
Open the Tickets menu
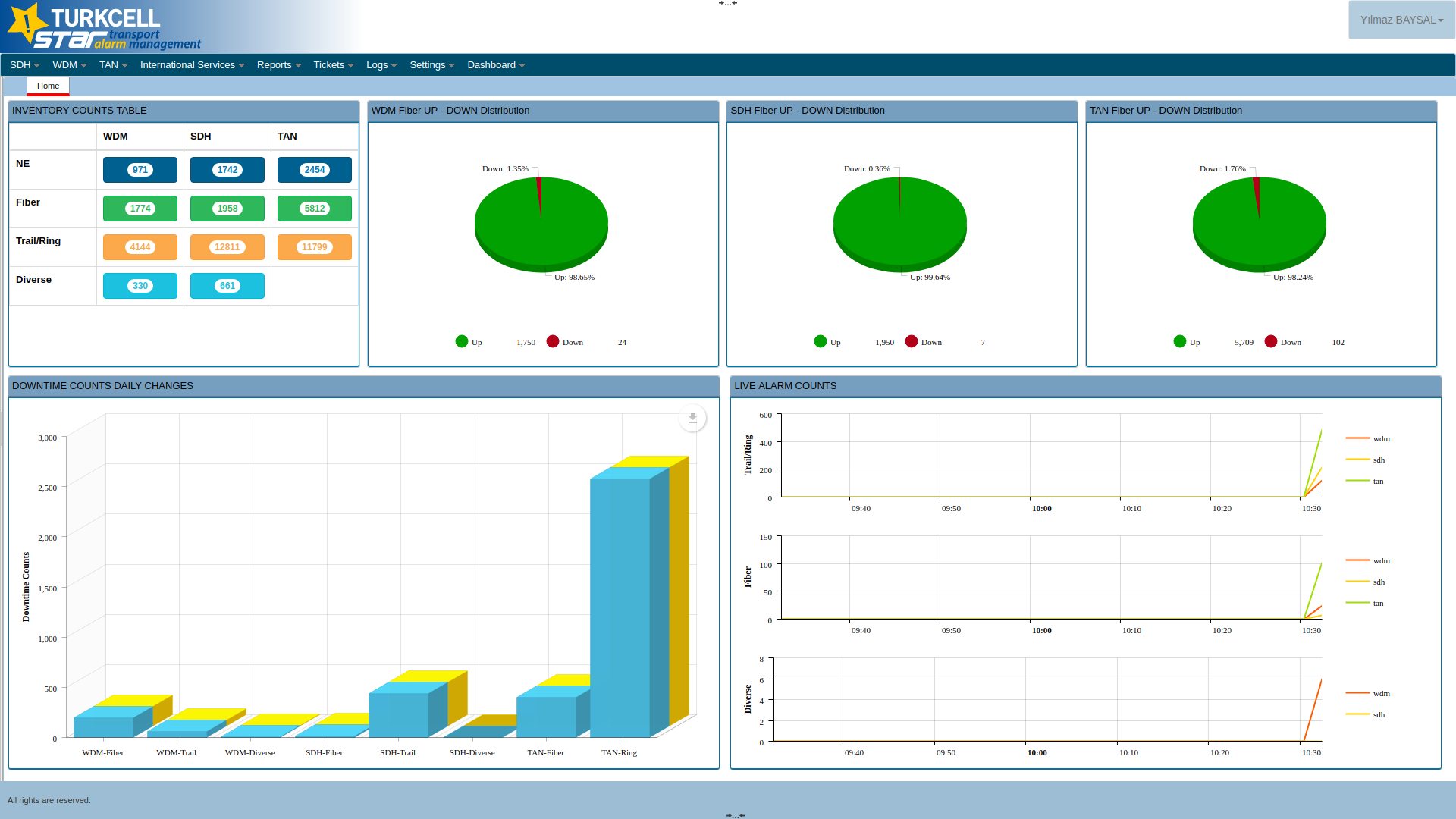pos(333,65)
